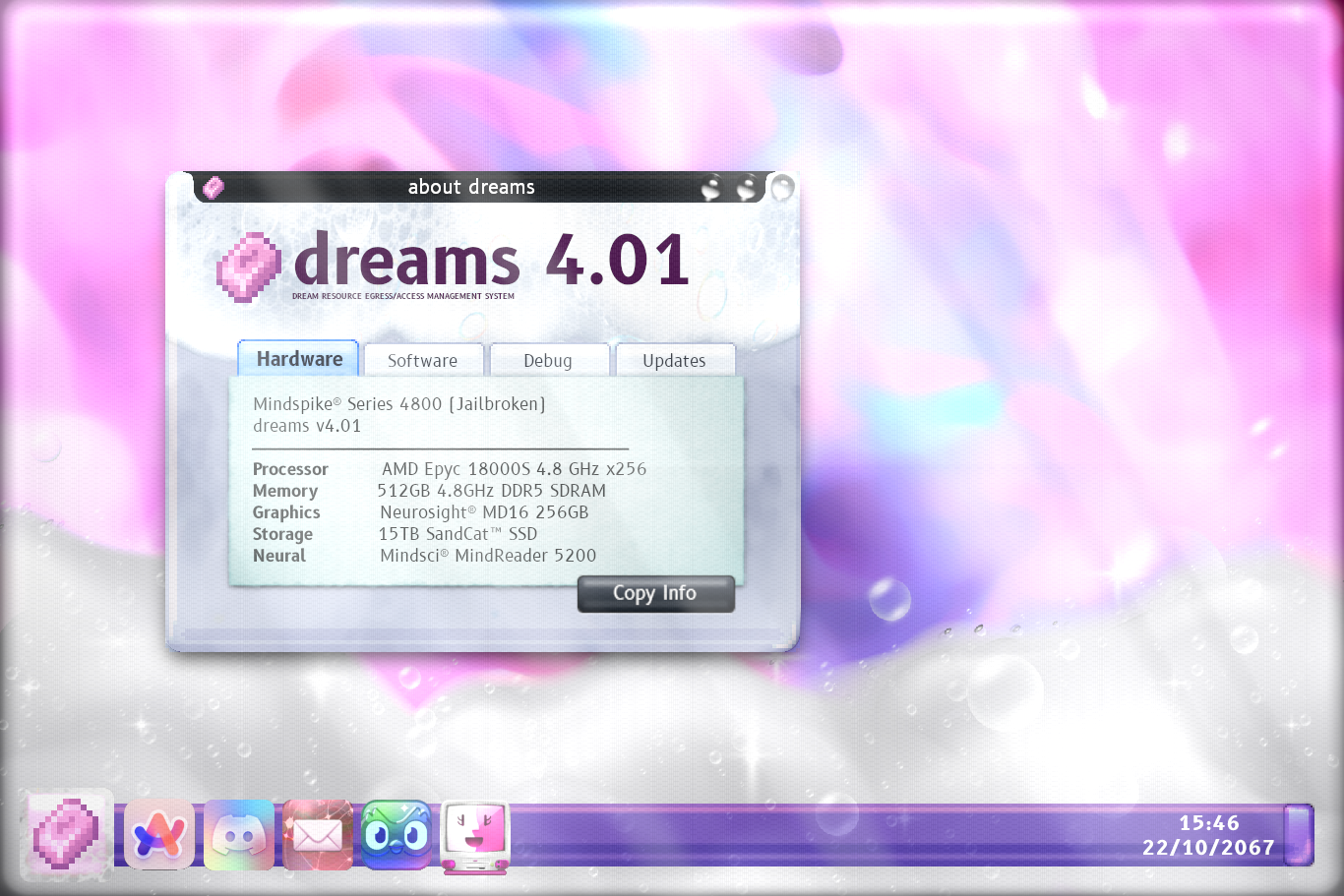Select the Hardware tab

coord(299,359)
